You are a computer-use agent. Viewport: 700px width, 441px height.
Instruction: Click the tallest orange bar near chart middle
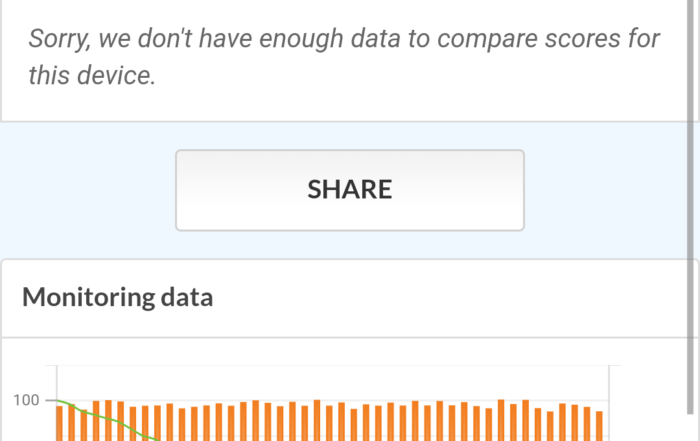point(317,420)
